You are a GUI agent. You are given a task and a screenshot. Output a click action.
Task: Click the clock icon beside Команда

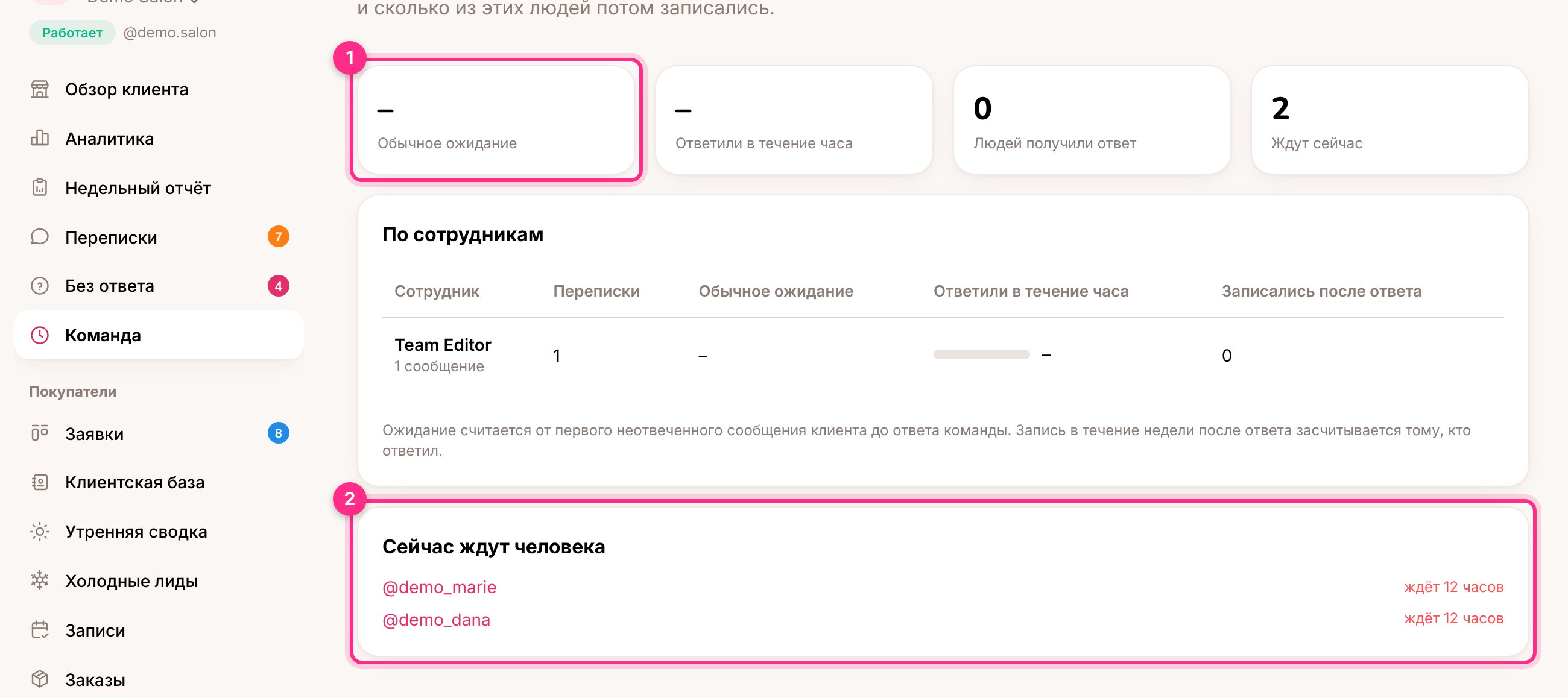point(40,335)
